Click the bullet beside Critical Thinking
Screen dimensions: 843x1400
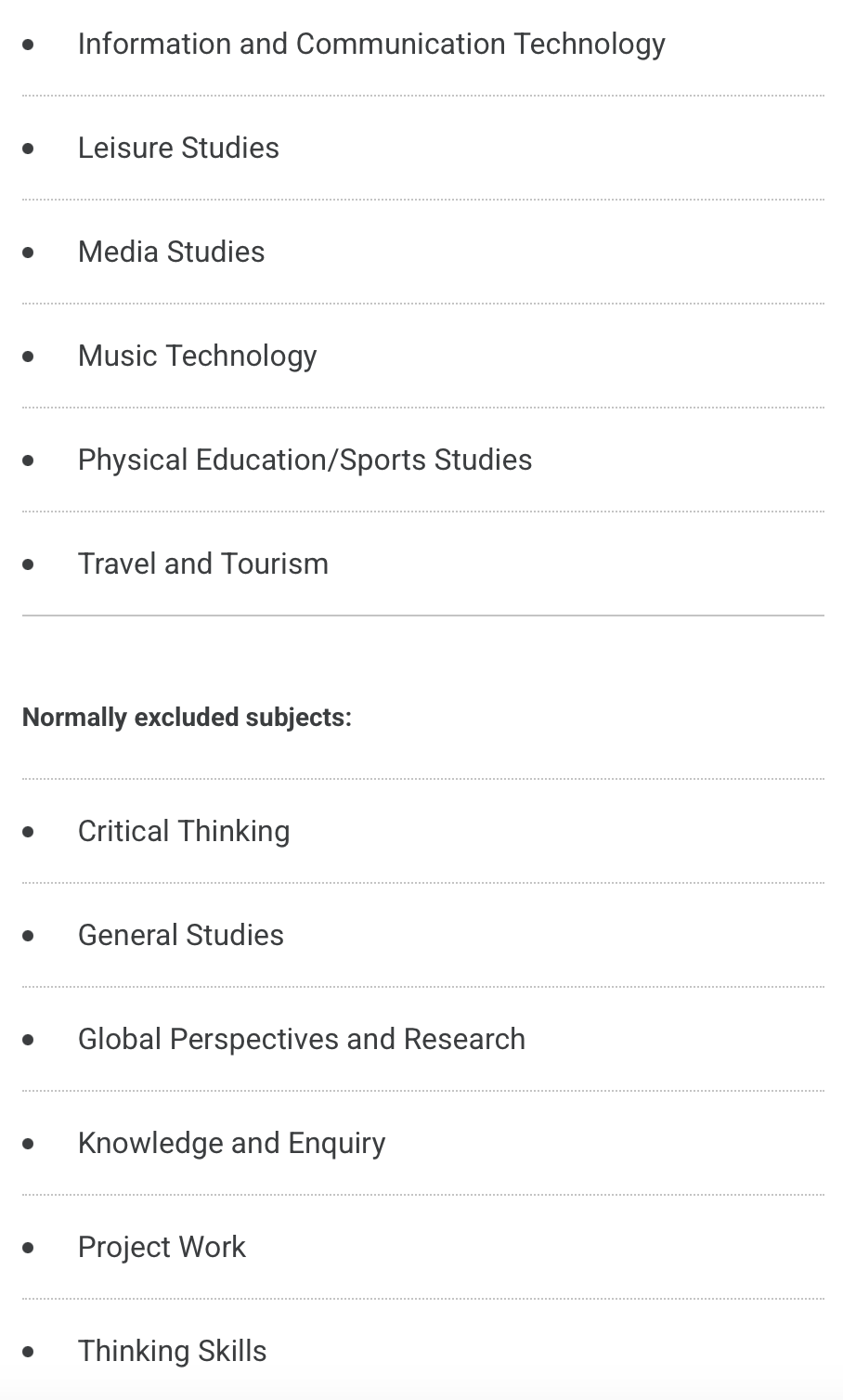(29, 832)
